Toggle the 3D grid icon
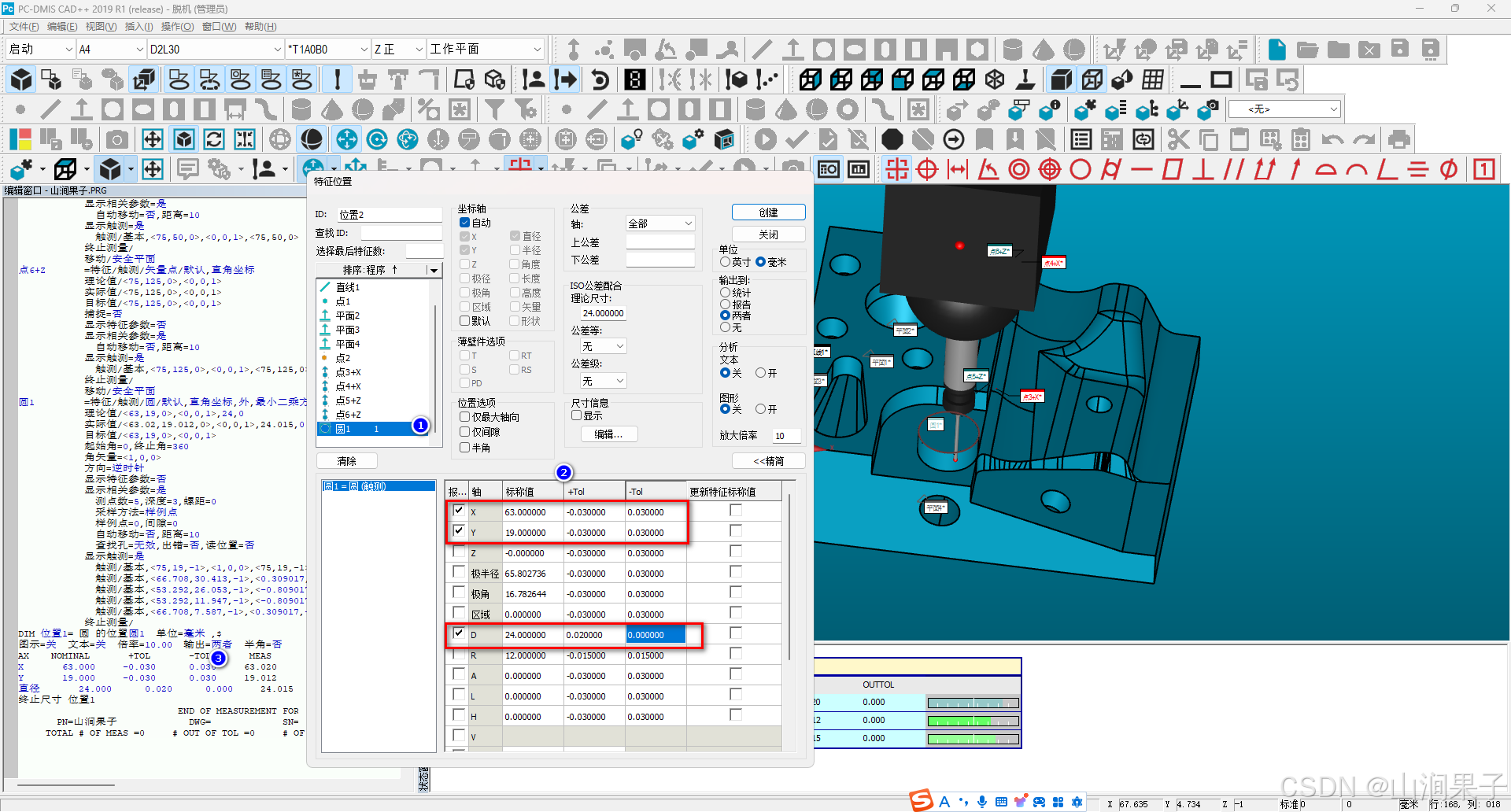Viewport: 1511px width, 812px height. click(x=1153, y=79)
